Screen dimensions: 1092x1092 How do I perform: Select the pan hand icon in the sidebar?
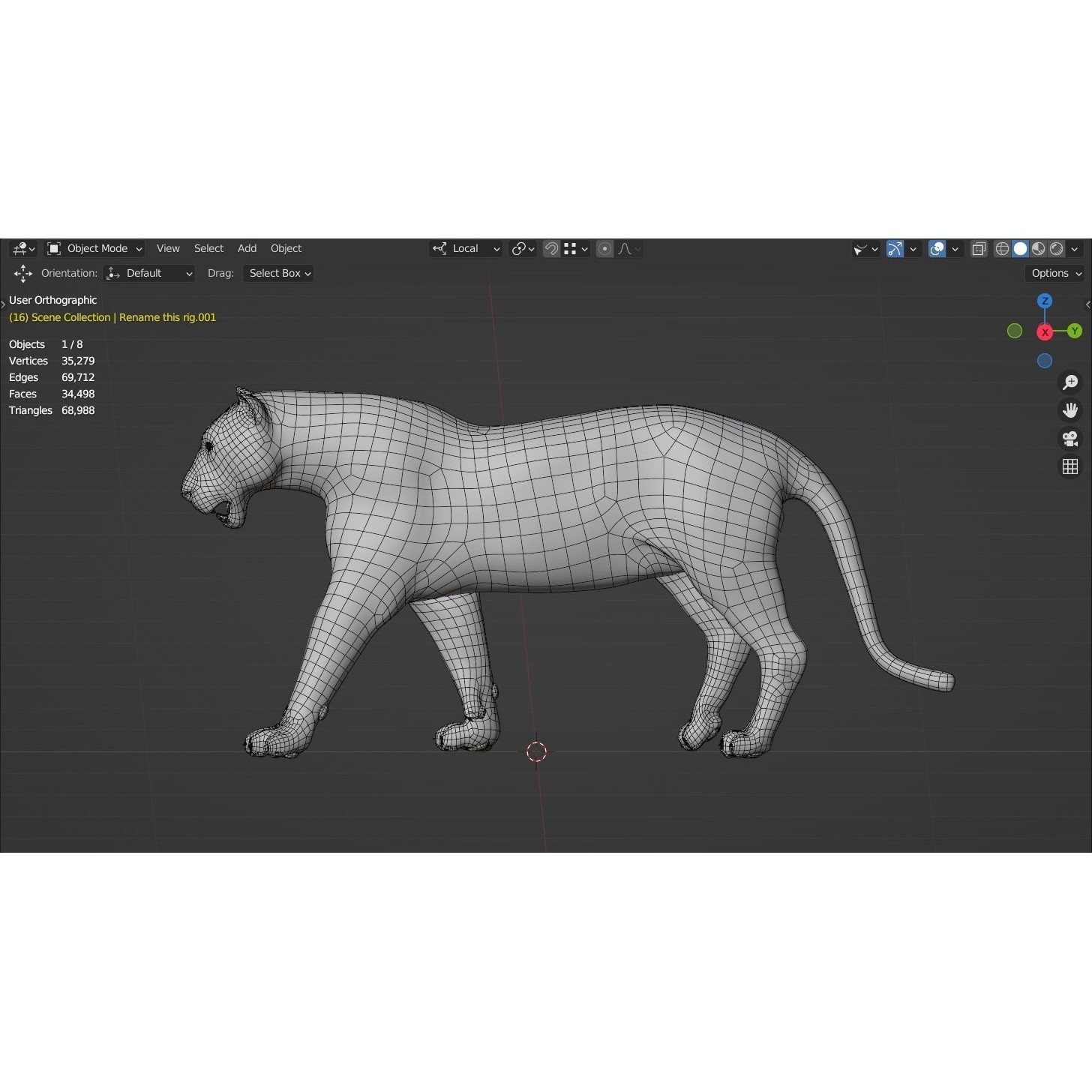(1070, 409)
